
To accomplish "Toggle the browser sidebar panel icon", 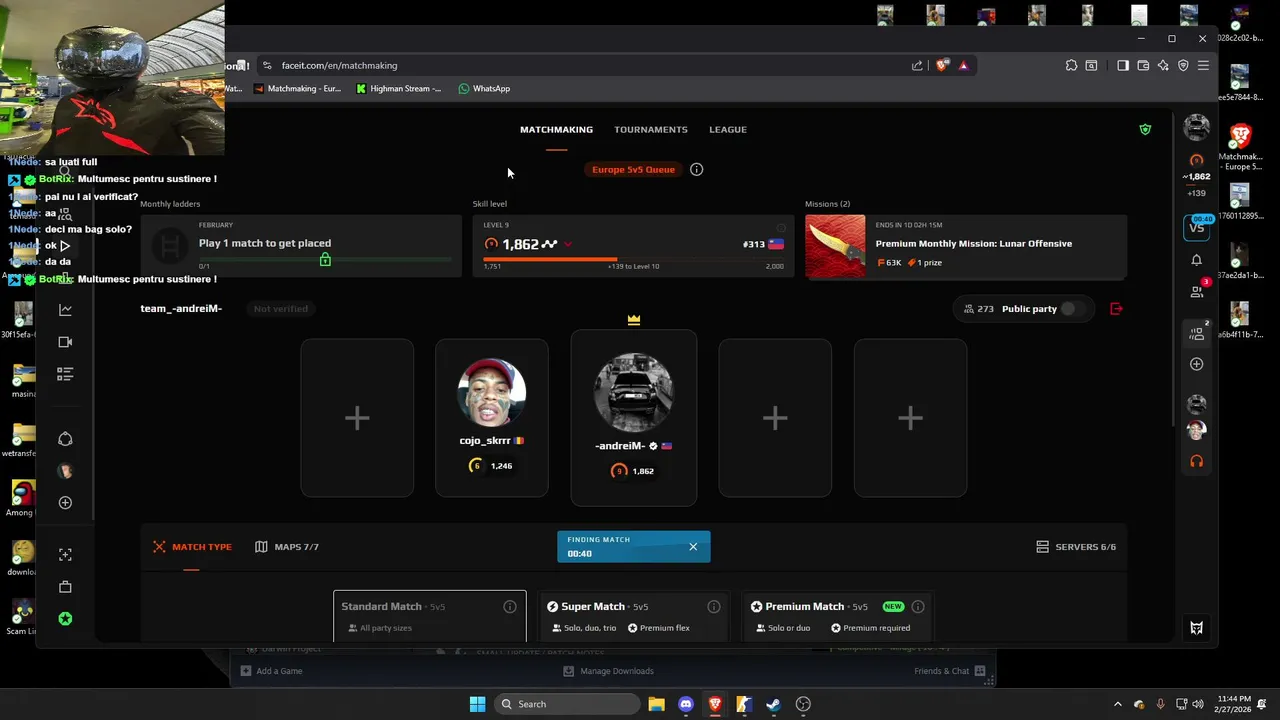I will pyautogui.click(x=1123, y=65).
